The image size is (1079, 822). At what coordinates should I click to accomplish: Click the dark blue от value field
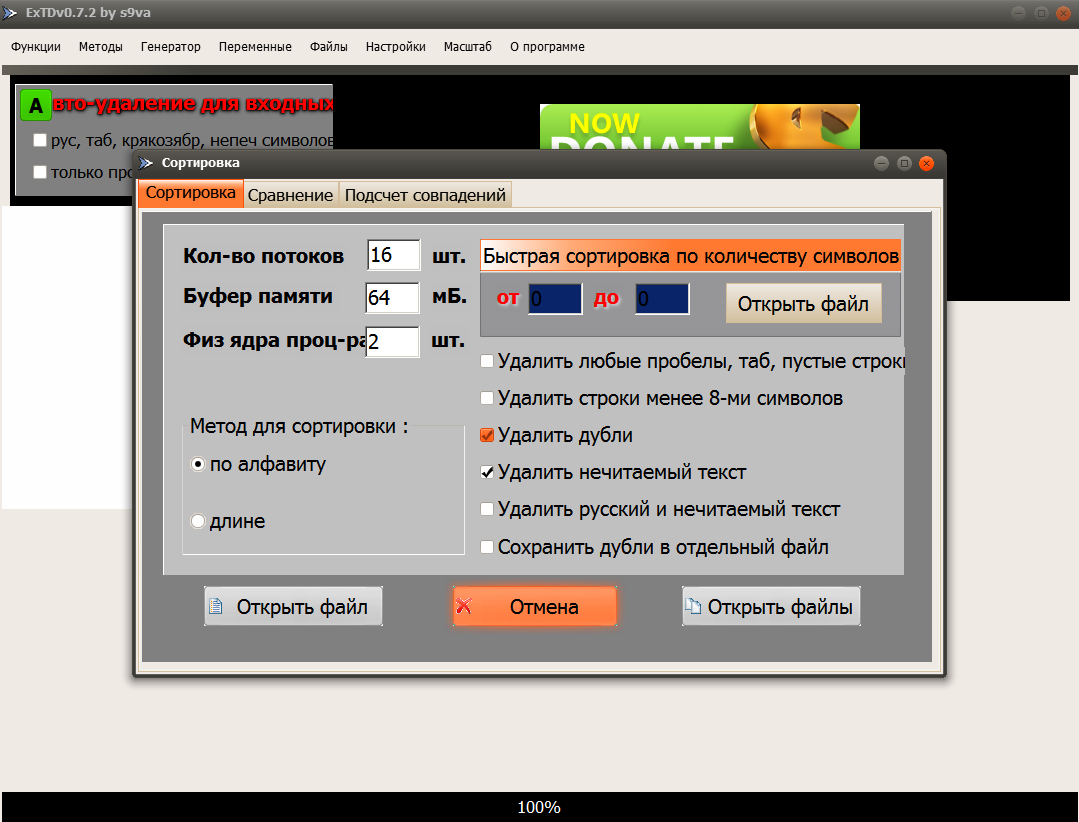555,299
